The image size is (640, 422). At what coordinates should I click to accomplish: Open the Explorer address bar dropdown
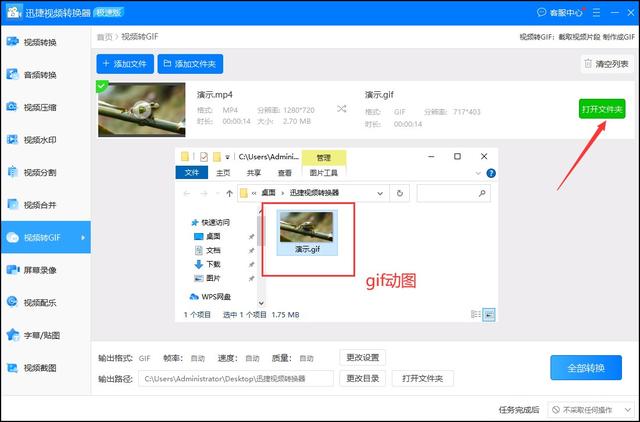[x=380, y=193]
